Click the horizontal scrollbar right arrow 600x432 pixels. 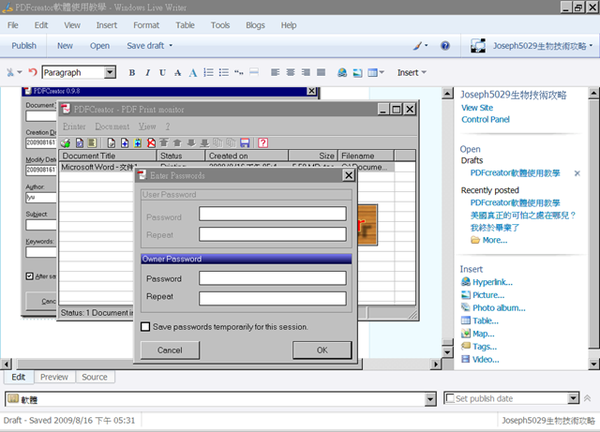435,364
